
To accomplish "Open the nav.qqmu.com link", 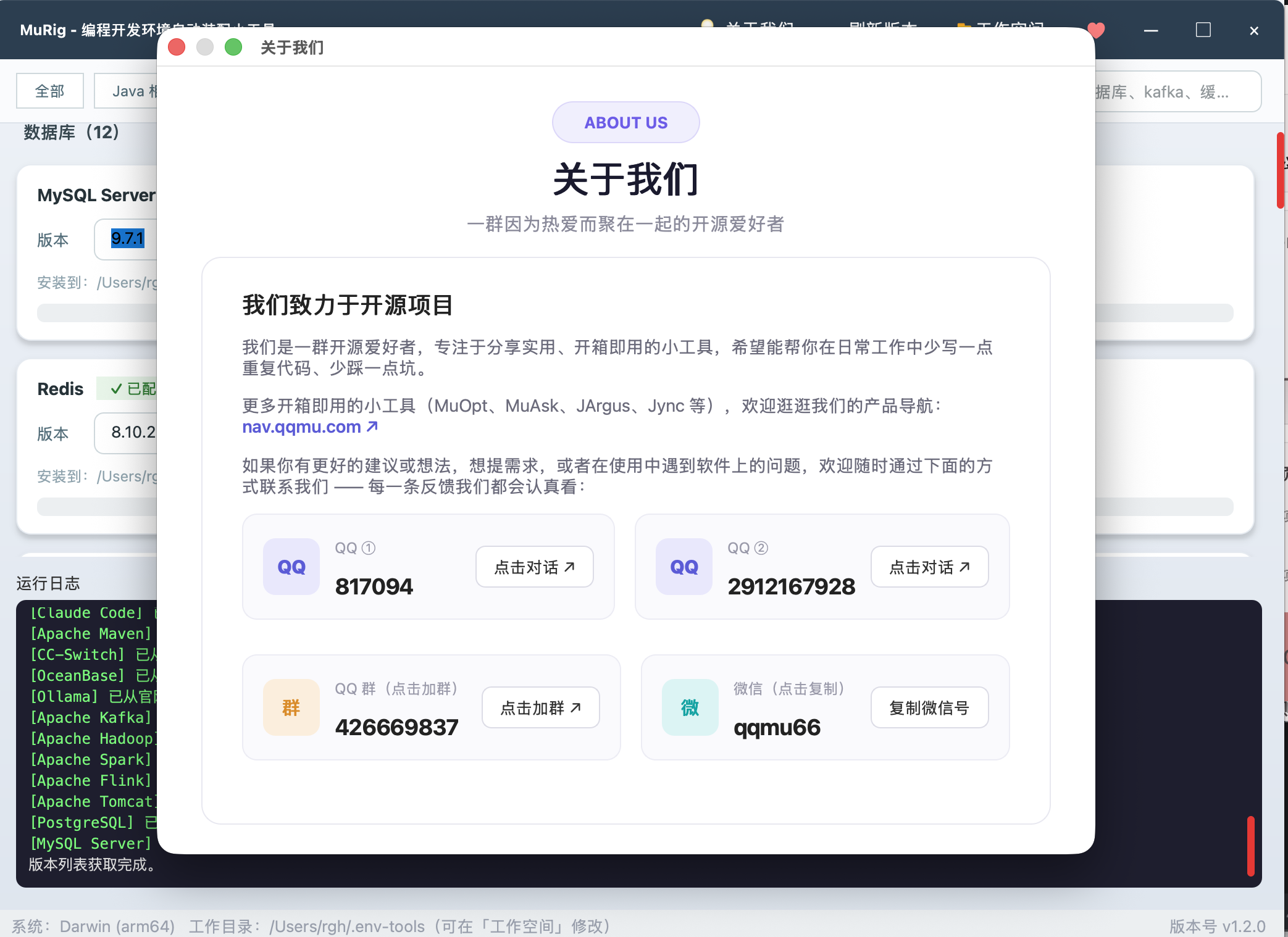I will pos(310,427).
